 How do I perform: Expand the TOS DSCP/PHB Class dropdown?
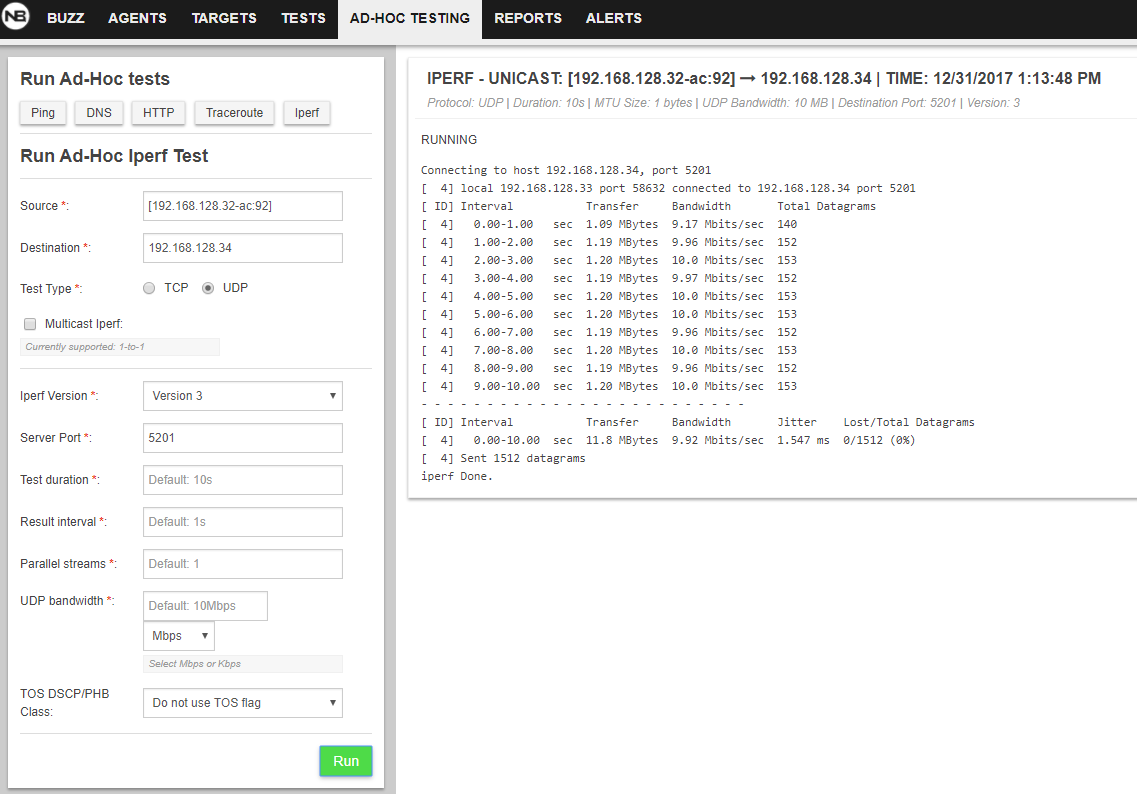[x=243, y=703]
